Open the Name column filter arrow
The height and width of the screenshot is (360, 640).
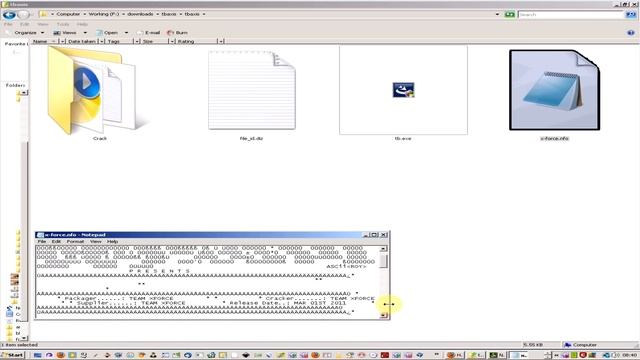pos(62,41)
